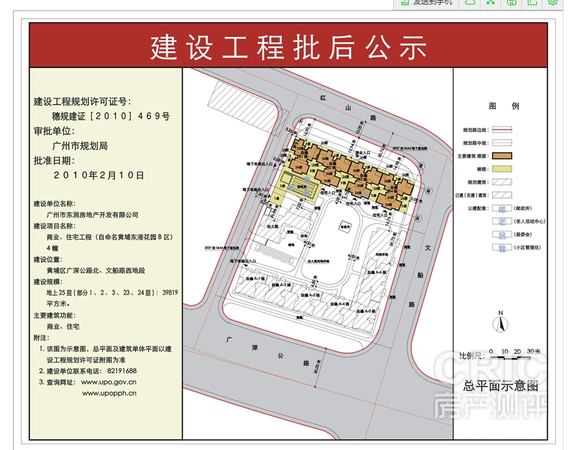Click the red 规划路边线 legend swatch
The image size is (579, 450).
[502, 130]
